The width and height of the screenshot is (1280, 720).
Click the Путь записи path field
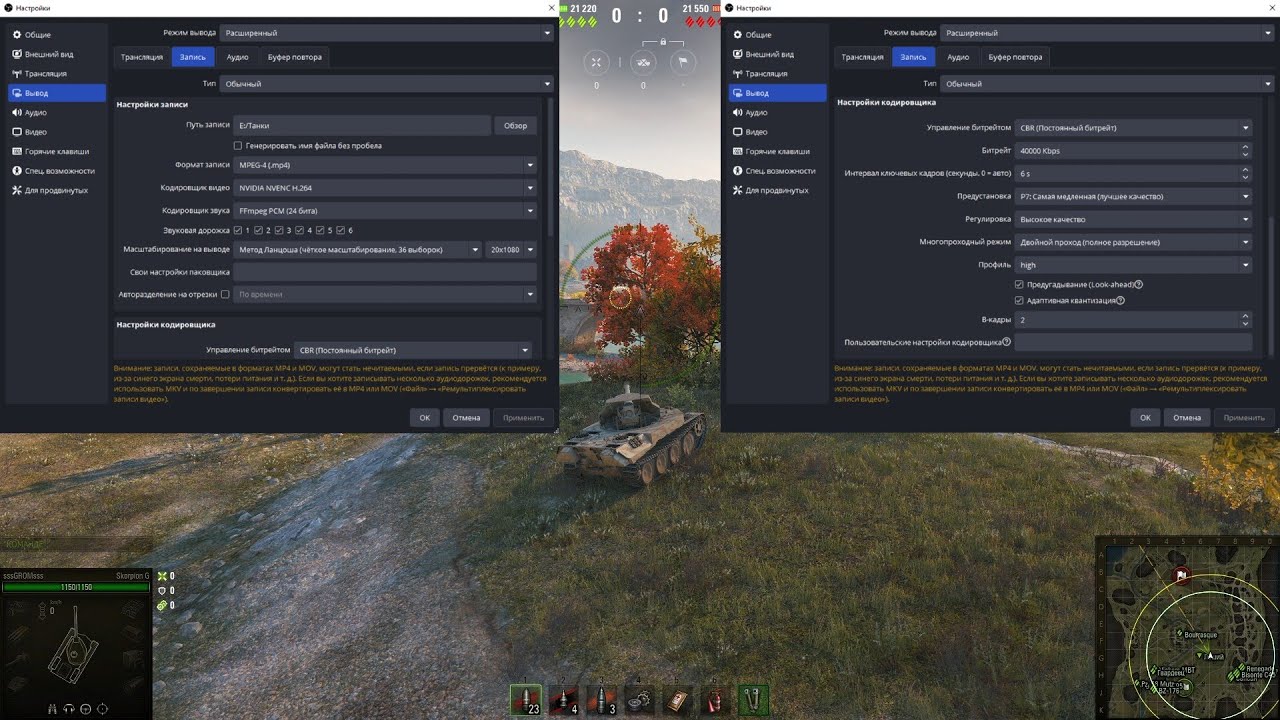click(363, 125)
